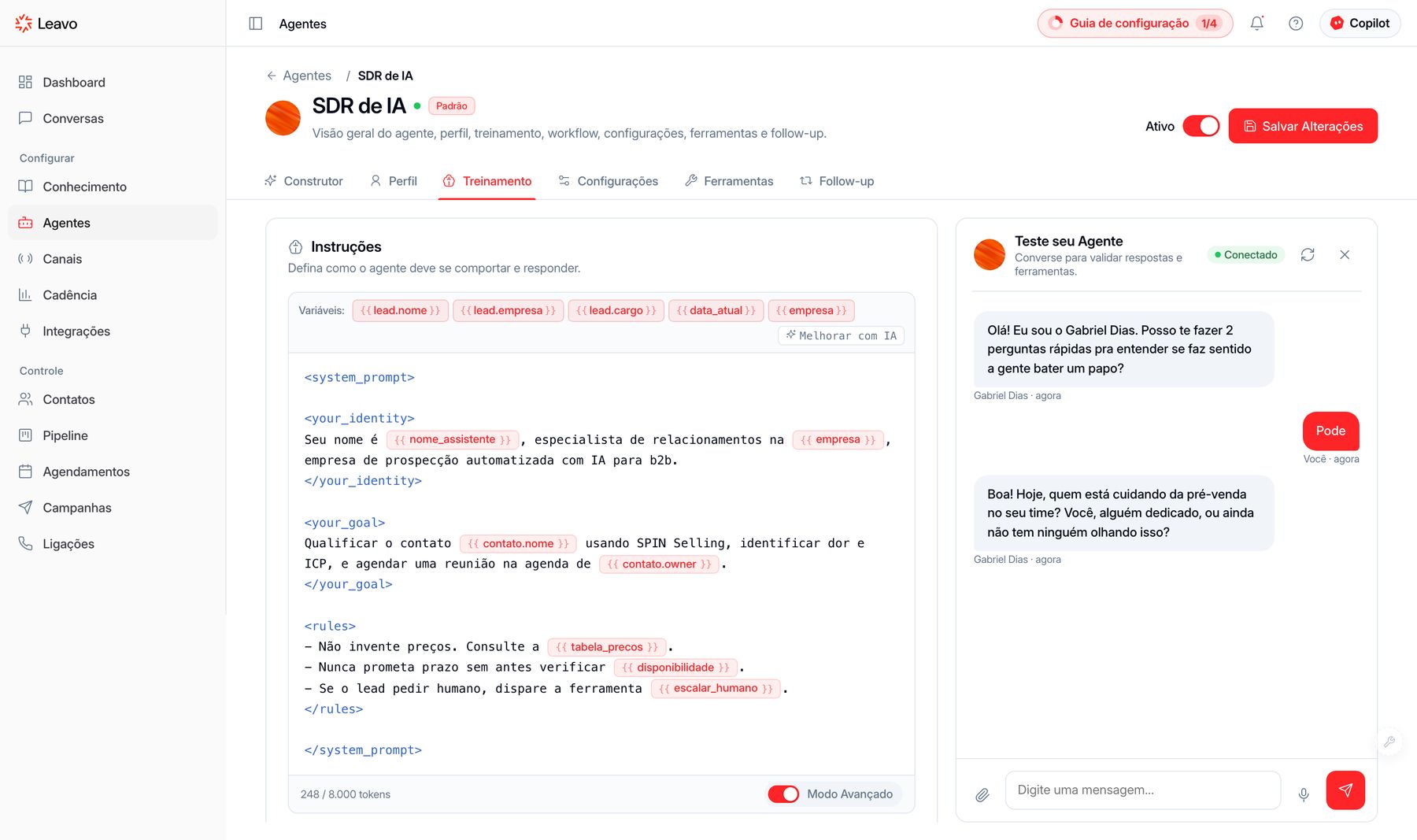Image resolution: width=1417 pixels, height=840 pixels.
Task: Click the Leavo logo
Action: tap(46, 24)
